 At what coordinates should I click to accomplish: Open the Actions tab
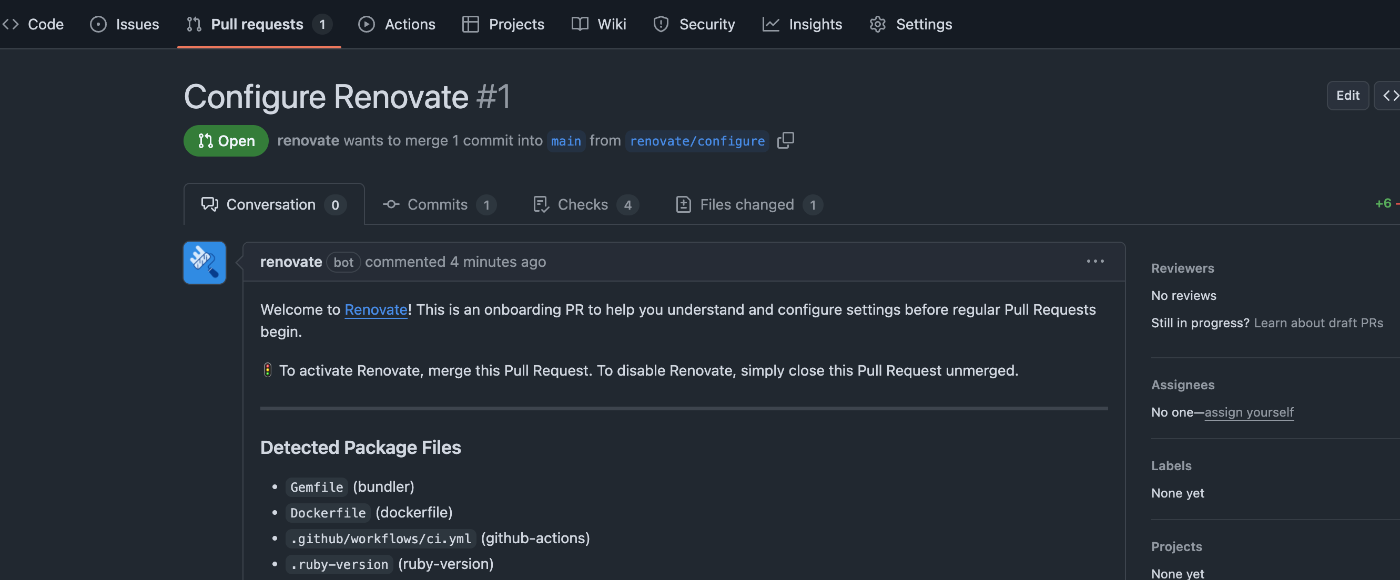click(397, 24)
